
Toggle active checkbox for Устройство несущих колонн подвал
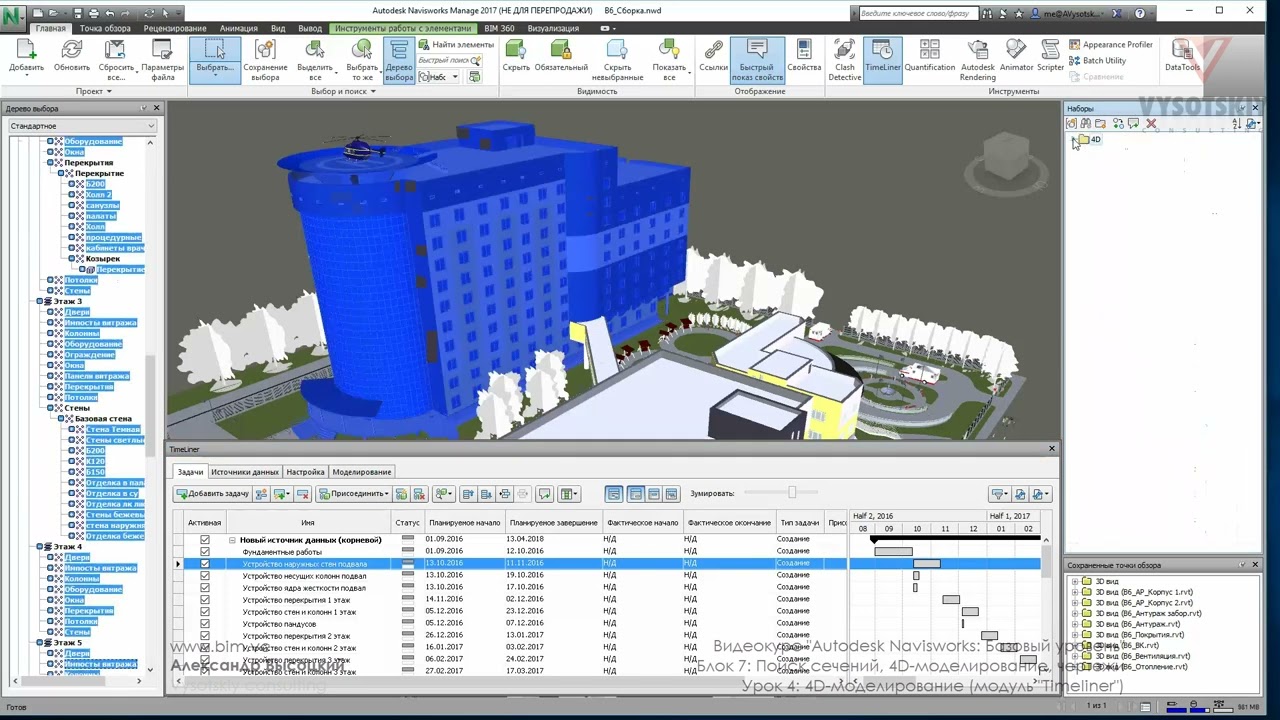pyautogui.click(x=205, y=575)
